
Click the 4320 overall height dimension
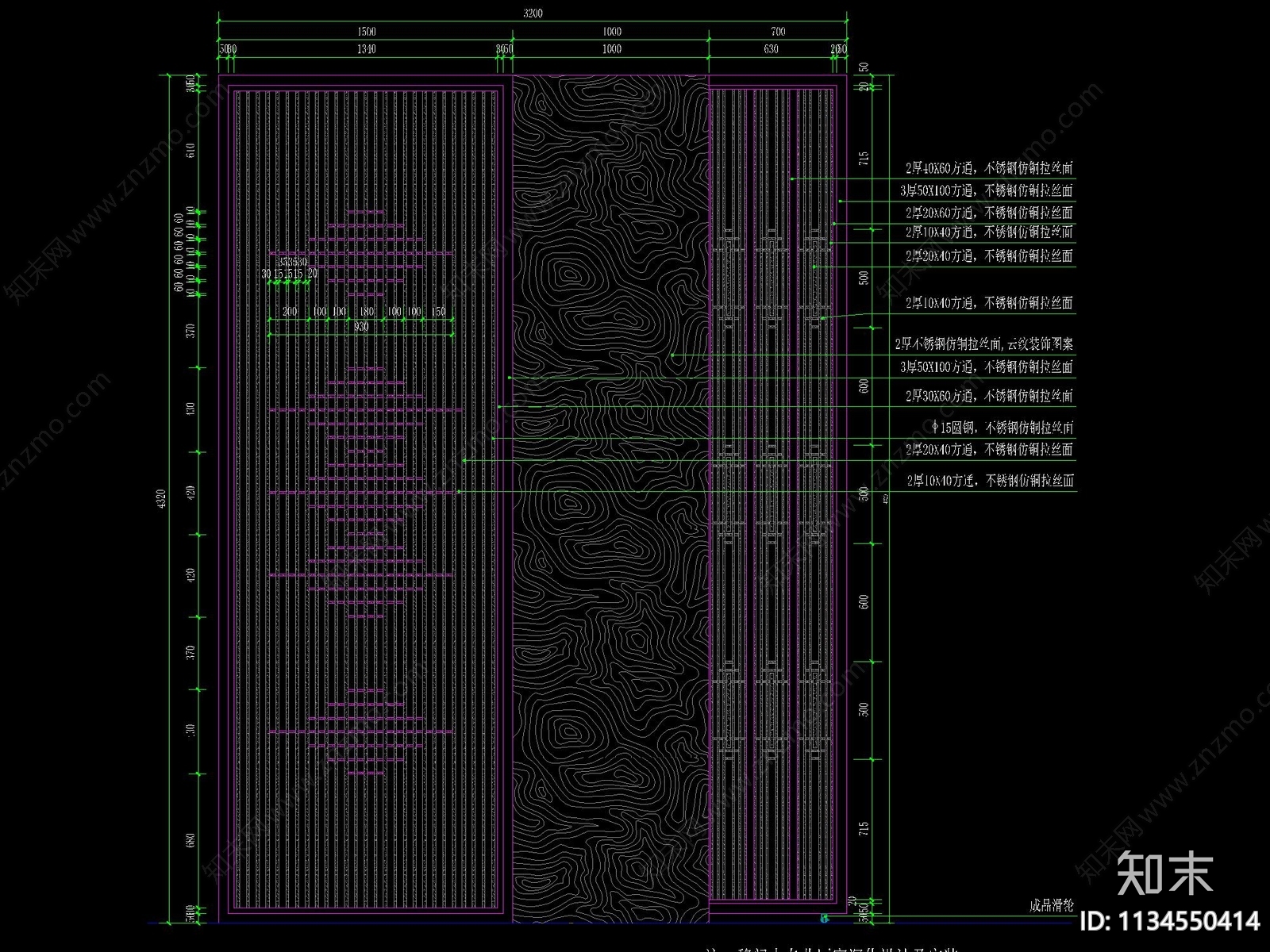click(x=160, y=499)
